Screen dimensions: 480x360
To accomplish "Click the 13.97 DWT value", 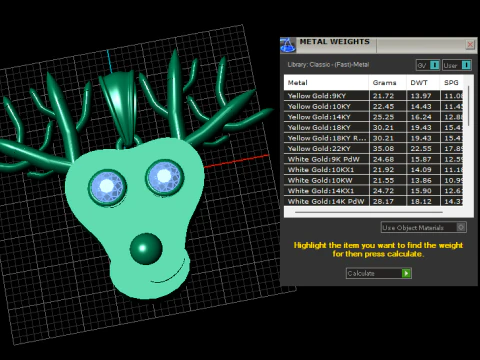I will point(421,96).
